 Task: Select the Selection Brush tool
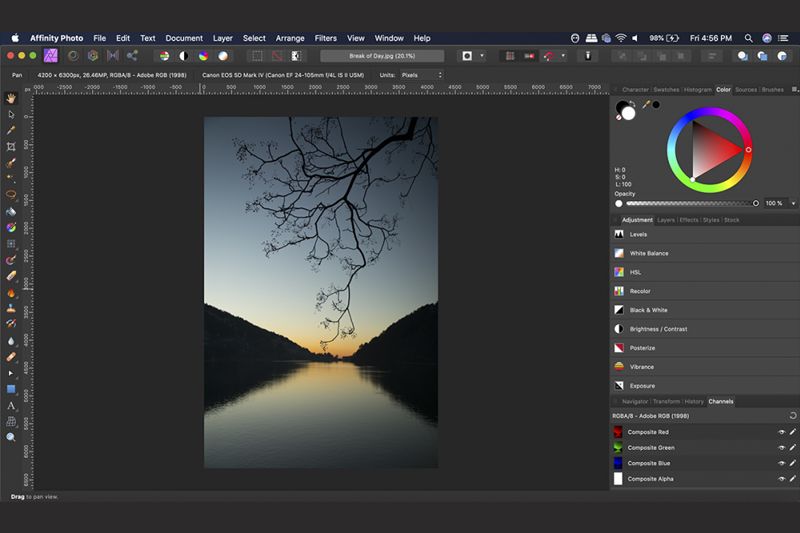pyautogui.click(x=11, y=163)
